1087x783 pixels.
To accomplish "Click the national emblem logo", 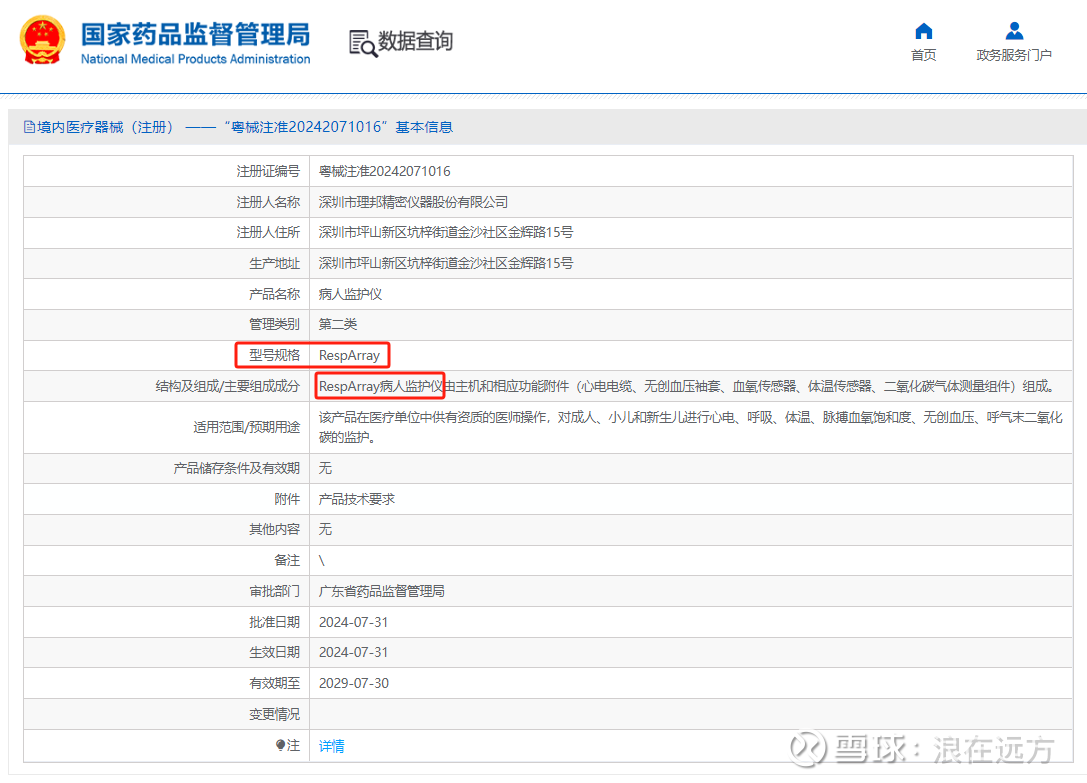I will point(42,40).
